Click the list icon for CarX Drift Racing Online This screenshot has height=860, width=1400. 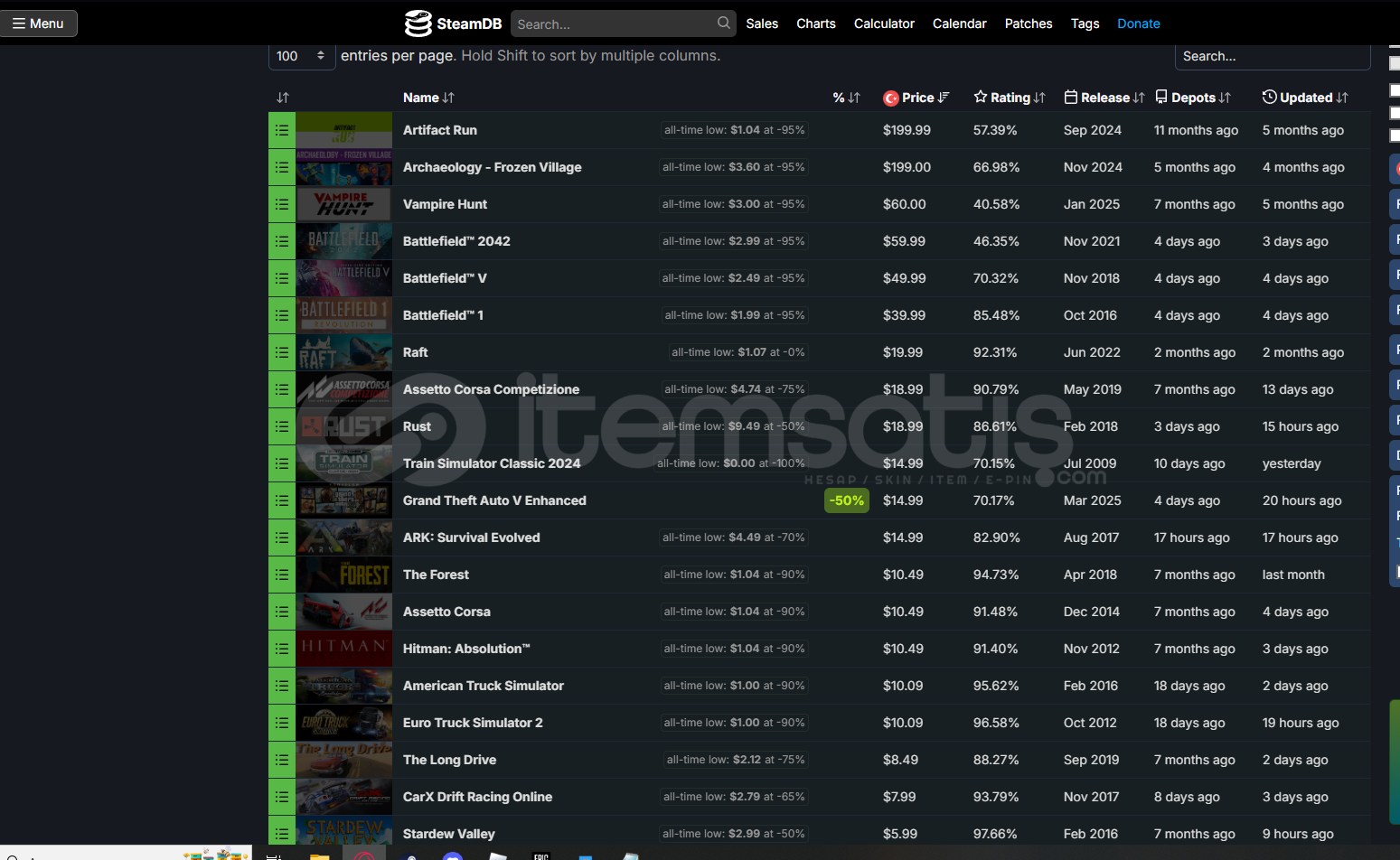pos(282,797)
